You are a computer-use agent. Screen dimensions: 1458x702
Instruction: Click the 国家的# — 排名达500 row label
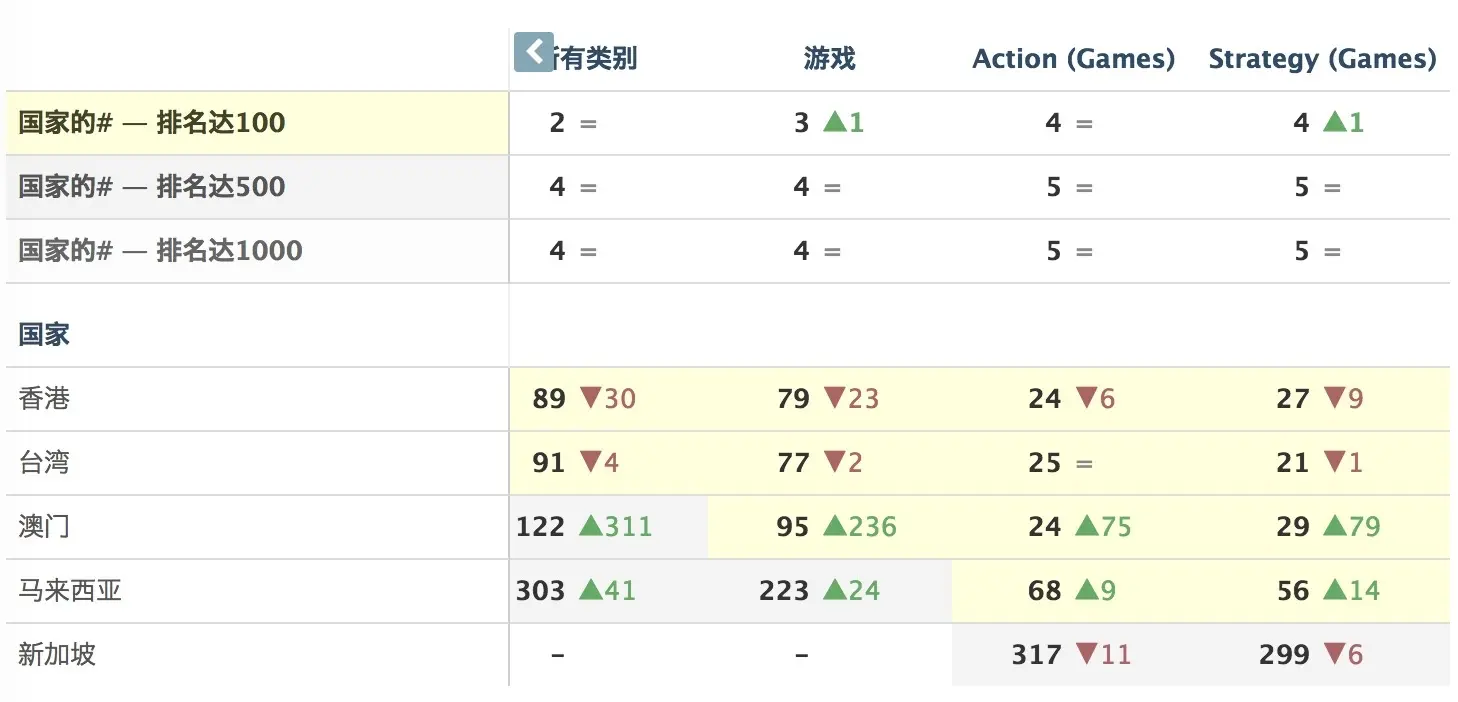[152, 187]
